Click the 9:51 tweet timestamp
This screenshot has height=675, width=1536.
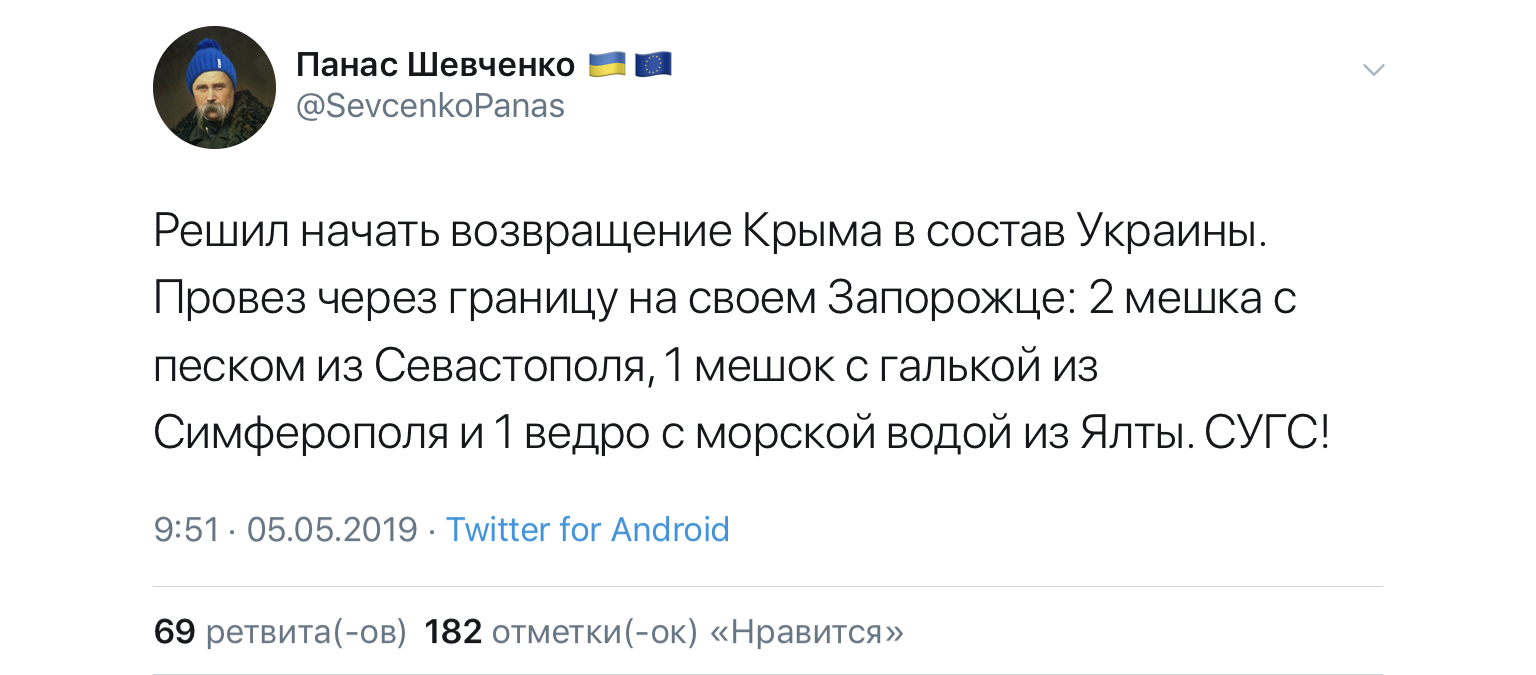click(186, 529)
